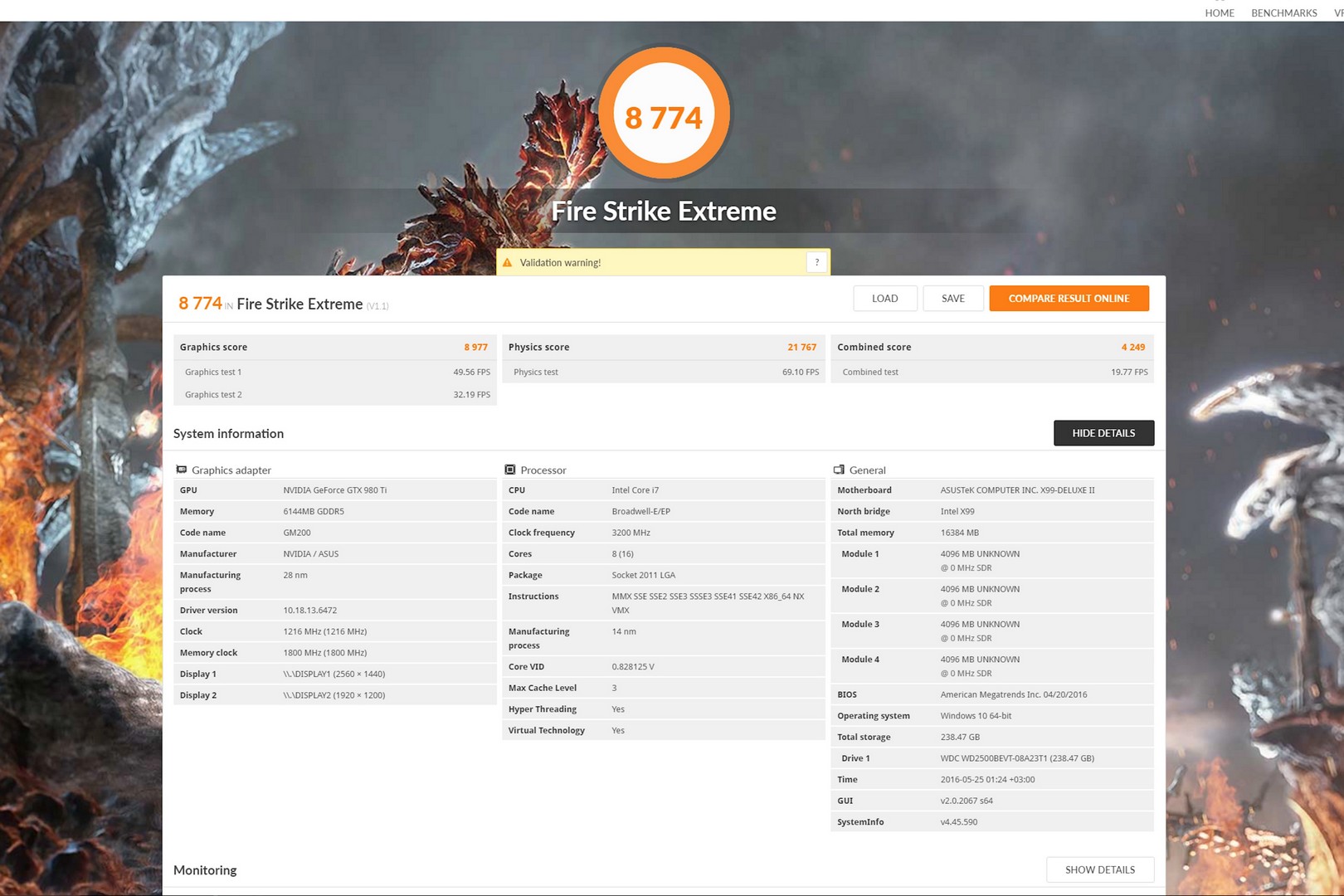Viewport: 1344px width, 896px height.
Task: Click the Processor section chip icon
Action: 509,470
